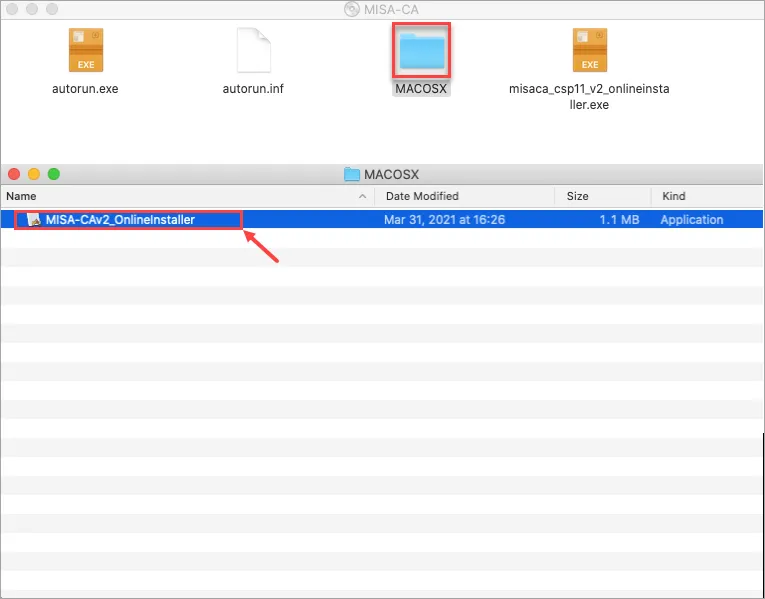Open the MACOSX folder icon
This screenshot has width=765, height=599.
coord(421,50)
